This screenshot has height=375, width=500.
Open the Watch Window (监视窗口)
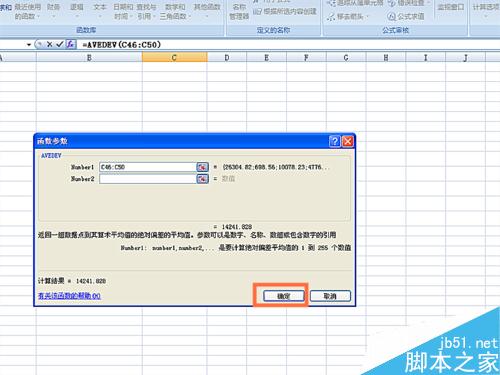point(451,7)
